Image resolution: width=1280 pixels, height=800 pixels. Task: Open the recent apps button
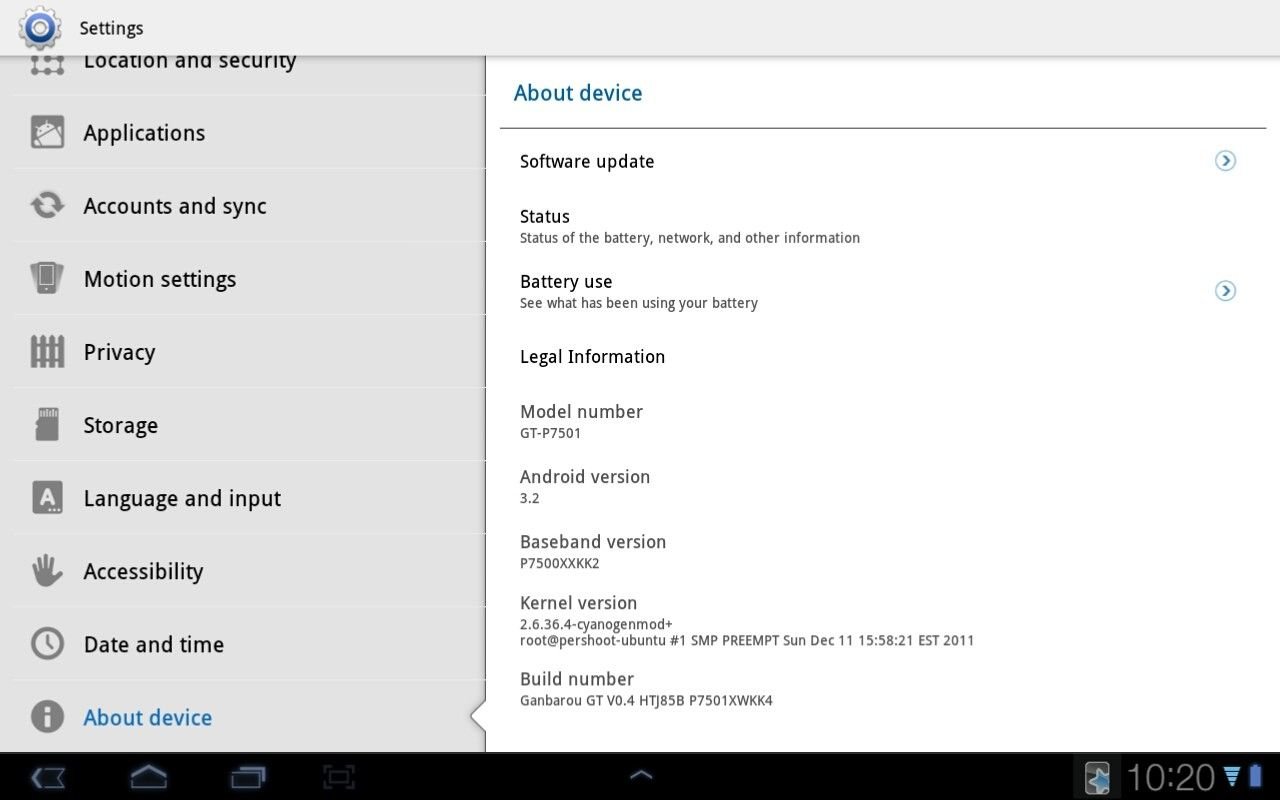pyautogui.click(x=248, y=777)
